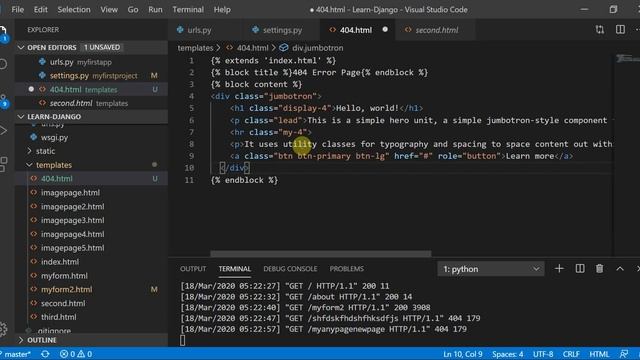Click the feedback icon in status bar
640x360 pixels.
coord(624,354)
